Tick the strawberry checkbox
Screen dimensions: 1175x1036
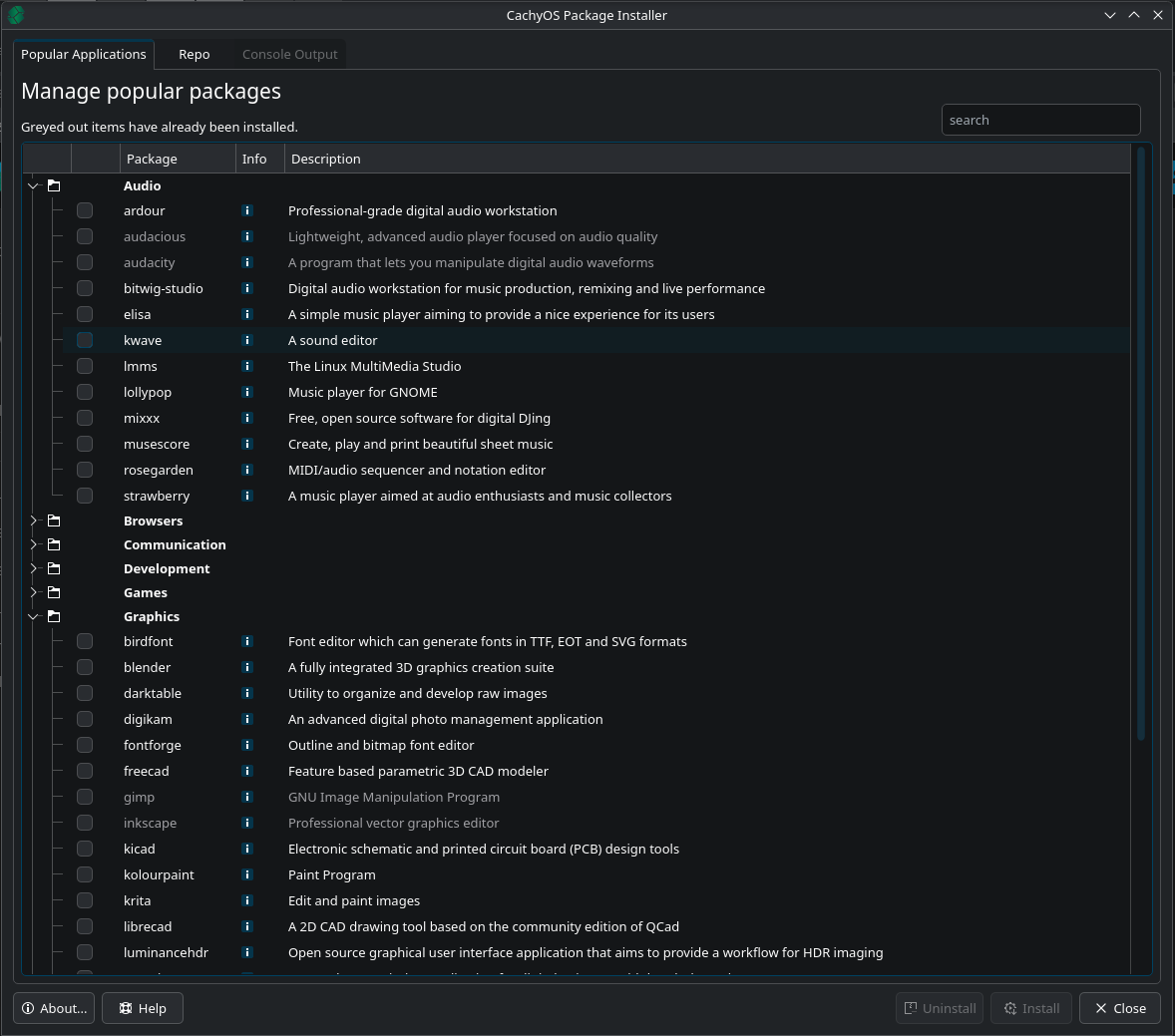pos(85,496)
